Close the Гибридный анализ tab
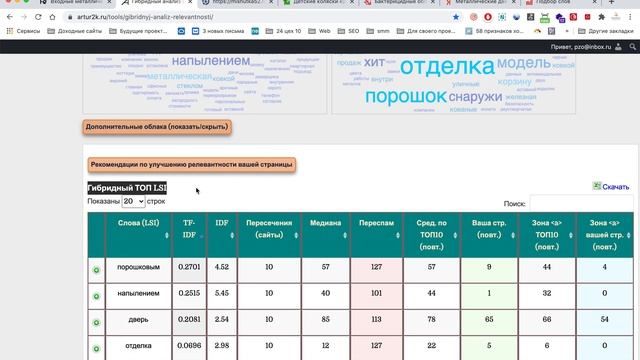Viewport: 640px width, 360px height. [190, 2]
